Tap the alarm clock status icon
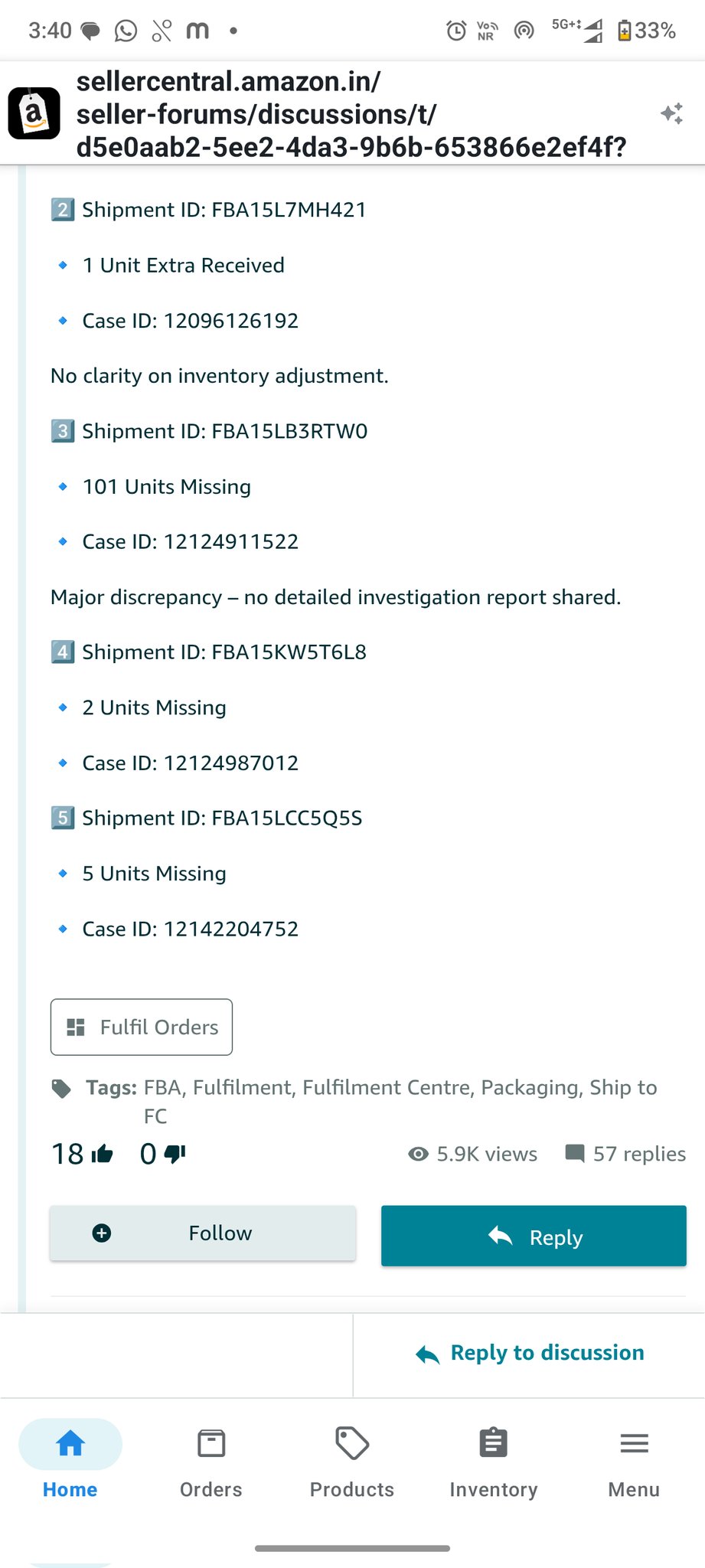 coord(456,31)
